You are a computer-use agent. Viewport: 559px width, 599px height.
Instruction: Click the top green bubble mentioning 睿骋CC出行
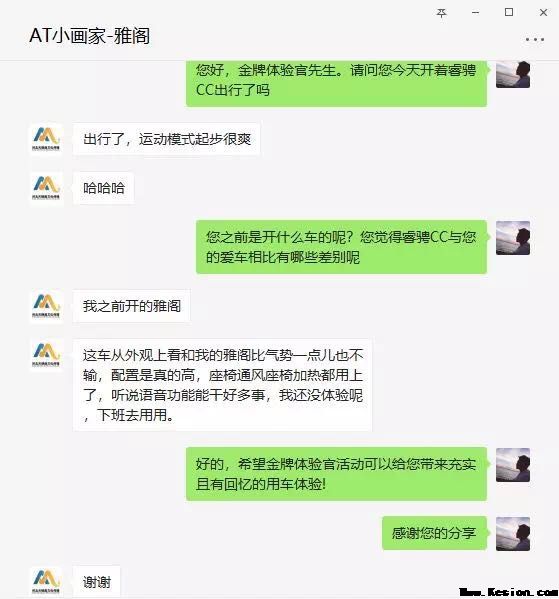tap(336, 83)
